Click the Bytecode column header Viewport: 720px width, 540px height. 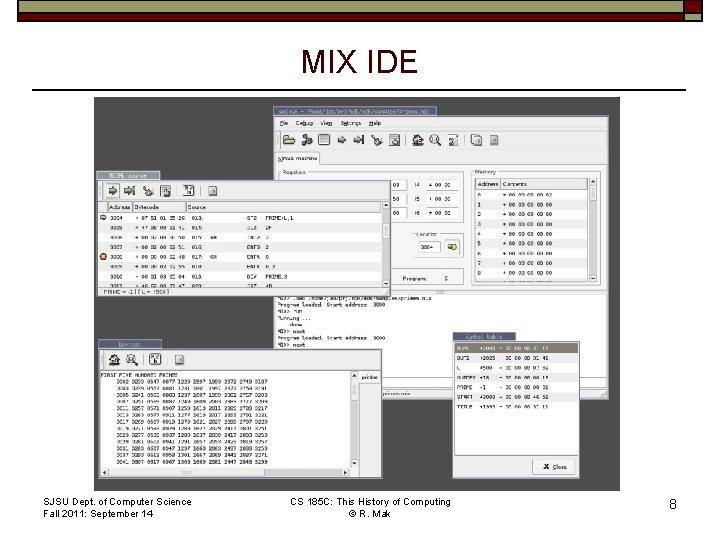point(159,207)
